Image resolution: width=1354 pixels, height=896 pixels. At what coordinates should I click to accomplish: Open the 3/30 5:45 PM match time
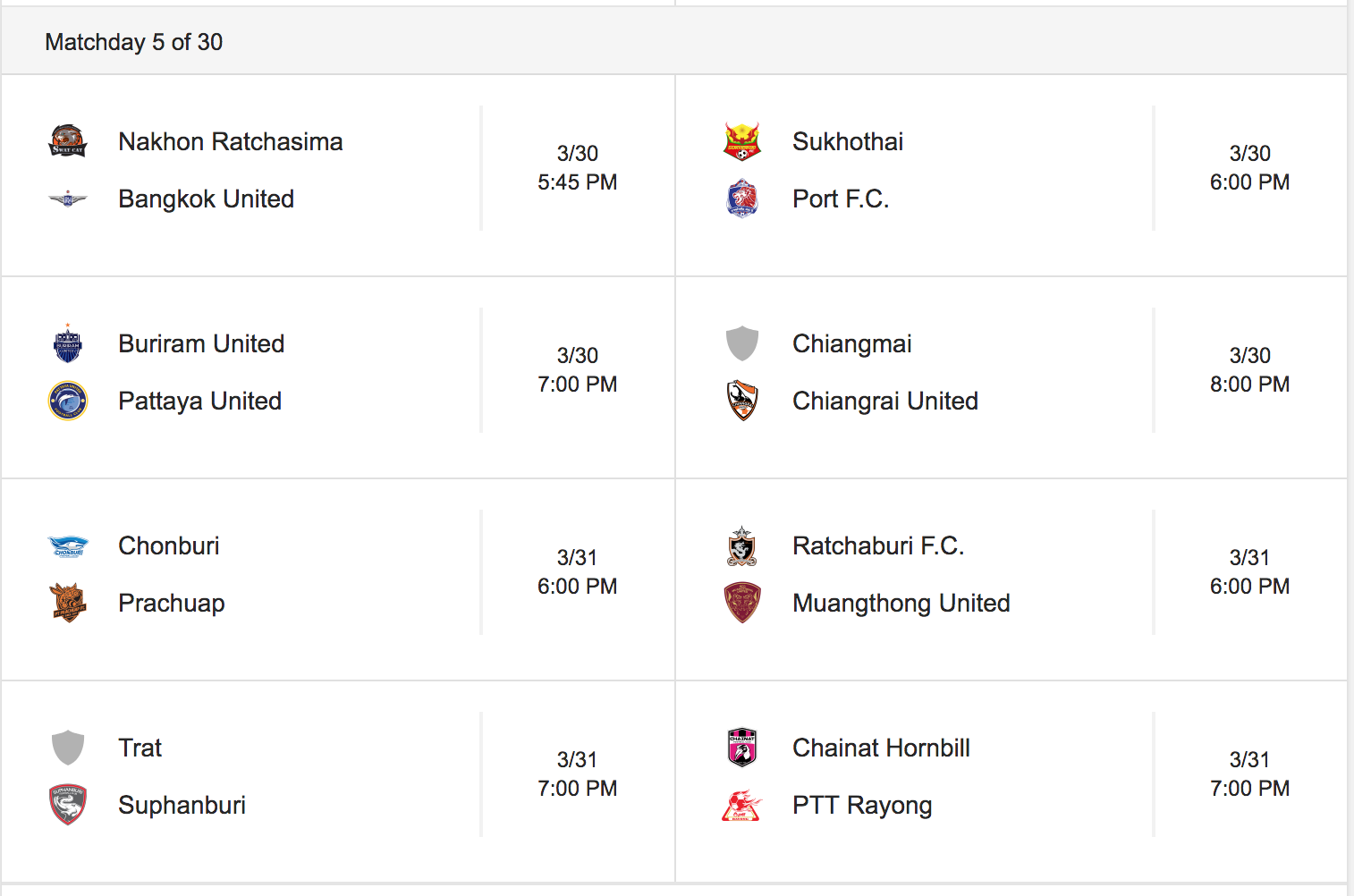click(x=578, y=168)
